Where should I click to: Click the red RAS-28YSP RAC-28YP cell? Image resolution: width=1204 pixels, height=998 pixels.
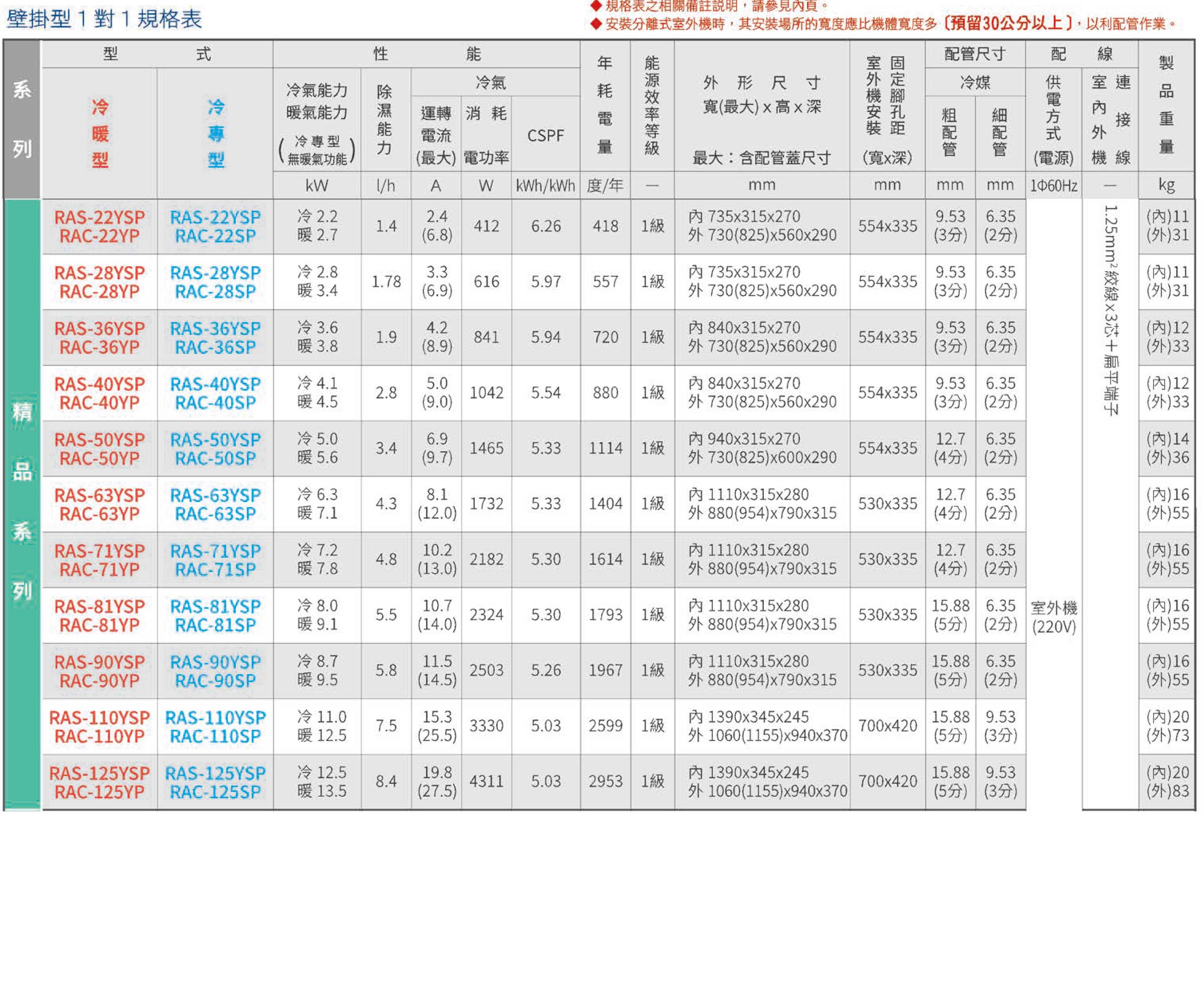pos(100,282)
